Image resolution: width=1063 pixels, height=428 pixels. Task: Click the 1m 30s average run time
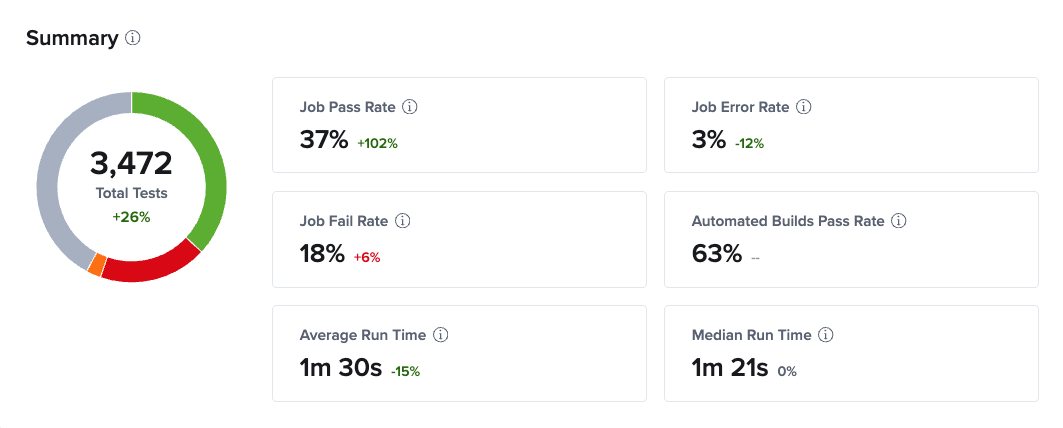pos(342,368)
